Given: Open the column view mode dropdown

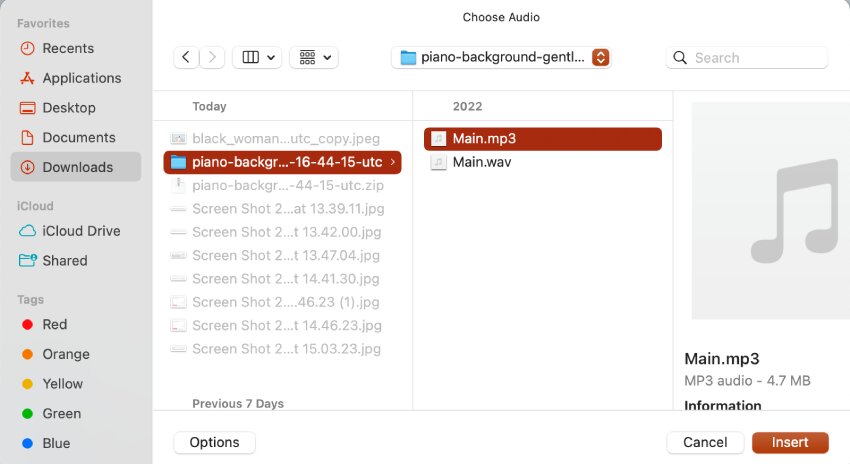Looking at the screenshot, I should point(257,58).
